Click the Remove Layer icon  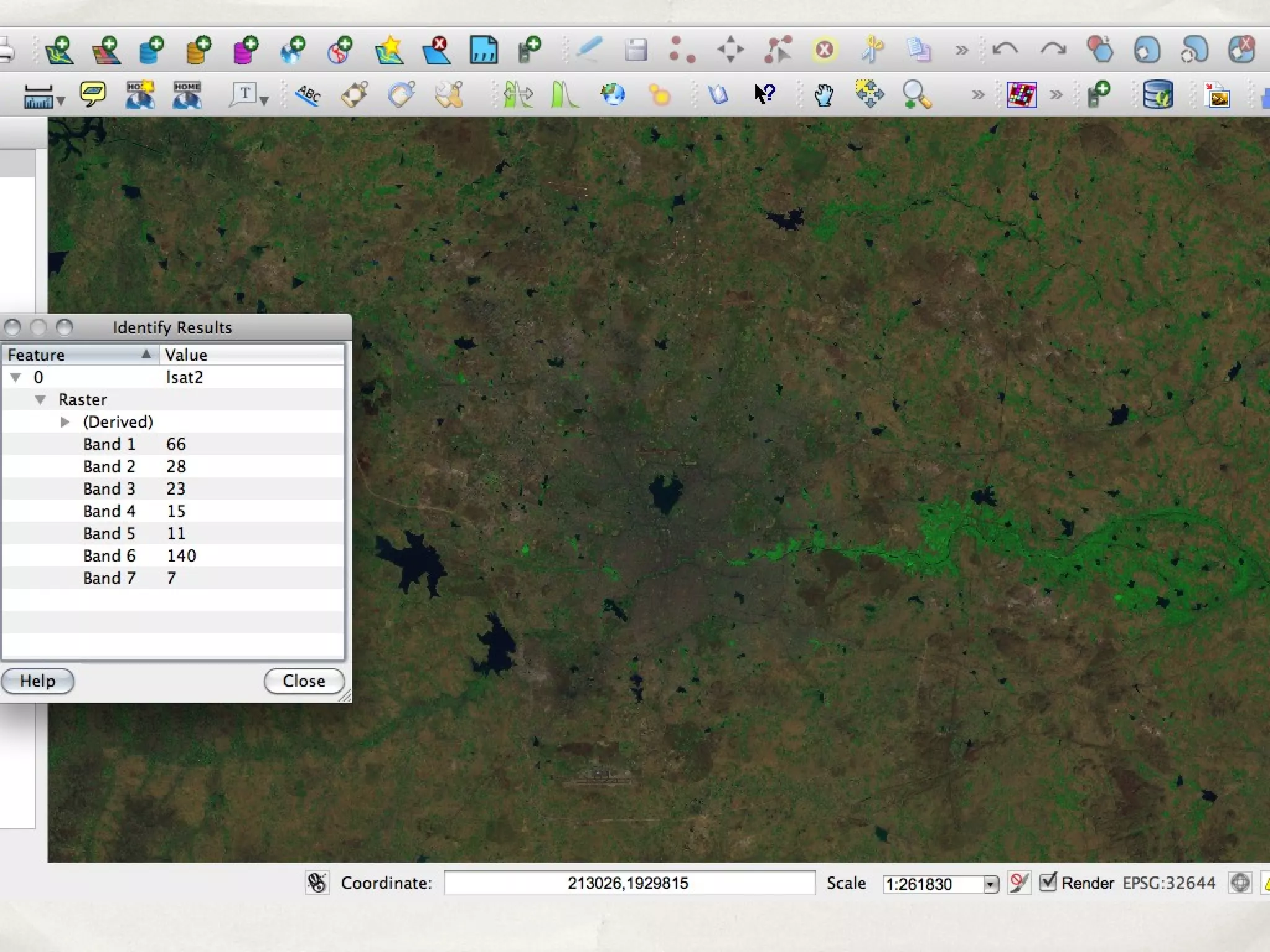point(437,50)
